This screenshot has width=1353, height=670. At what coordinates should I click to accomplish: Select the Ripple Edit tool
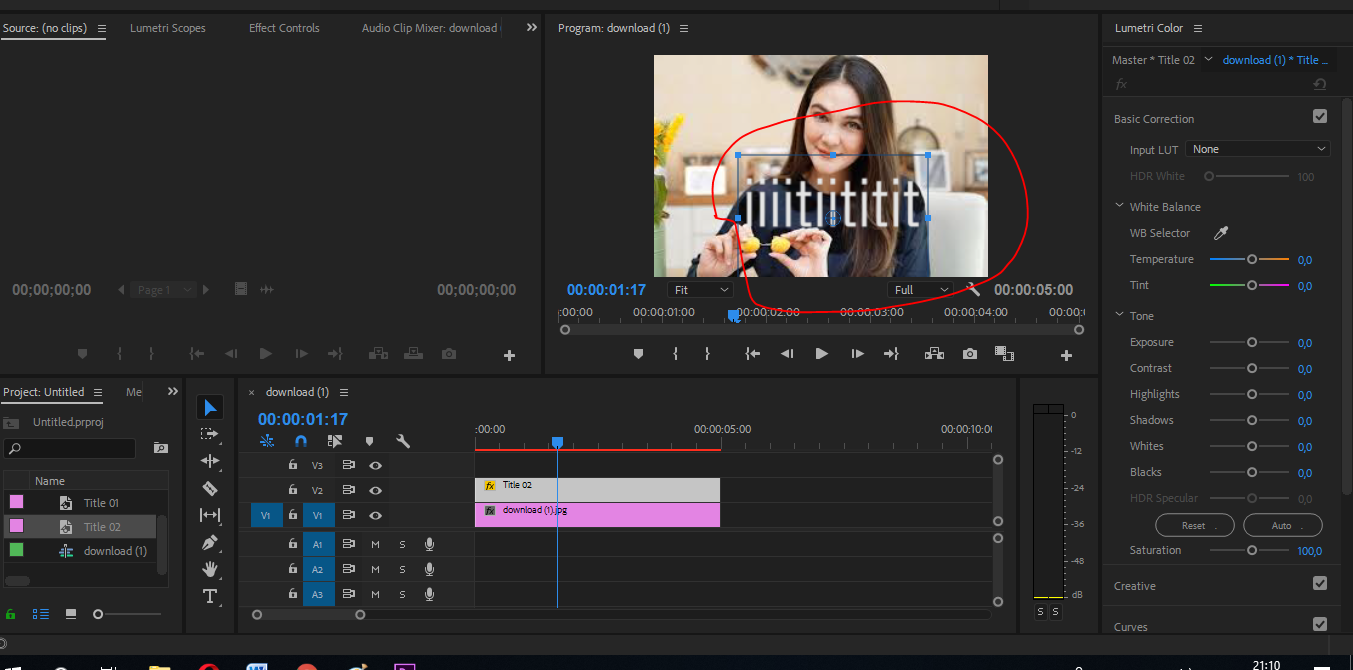tap(210, 461)
